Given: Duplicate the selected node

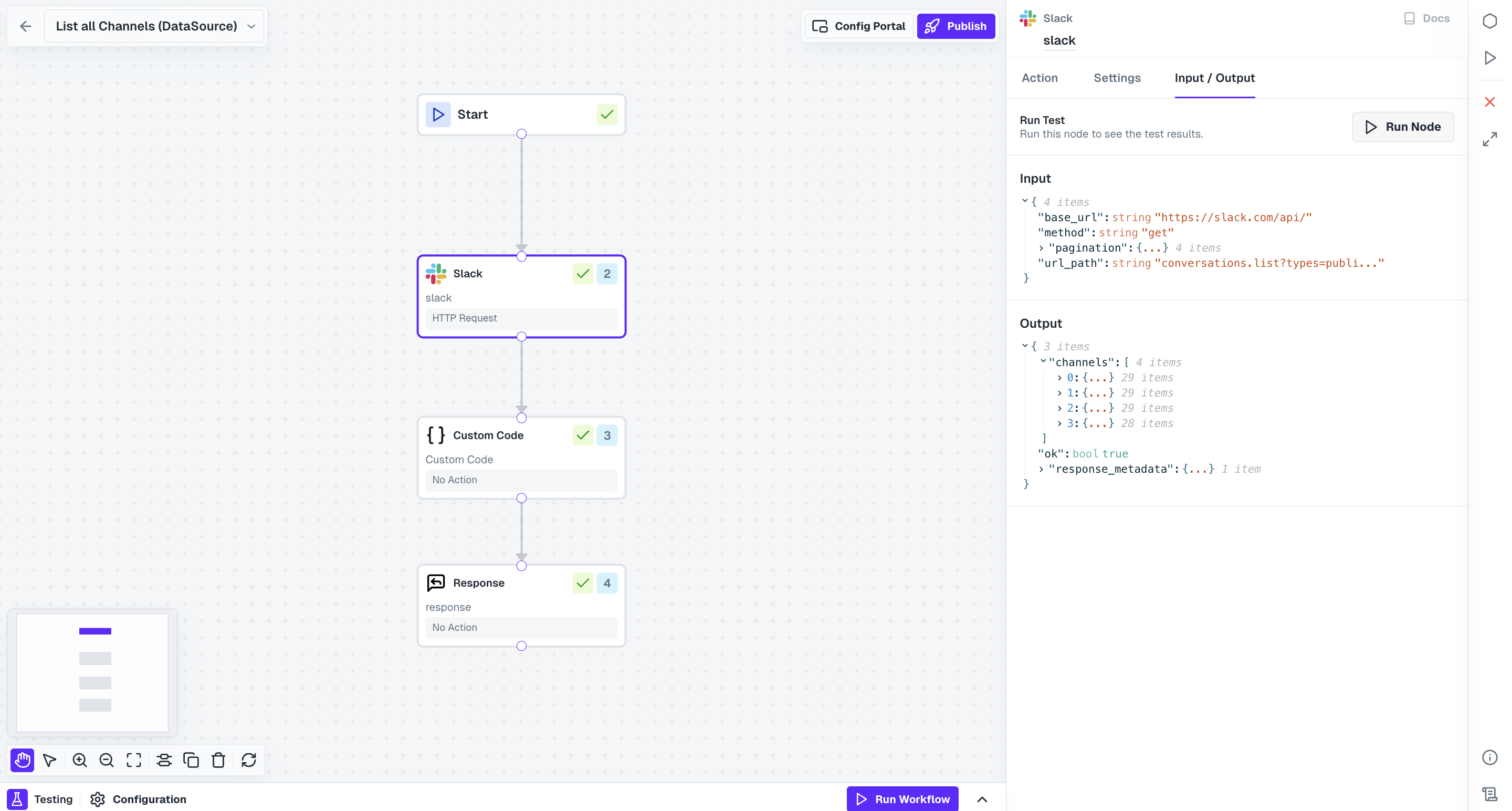Looking at the screenshot, I should click(191, 760).
